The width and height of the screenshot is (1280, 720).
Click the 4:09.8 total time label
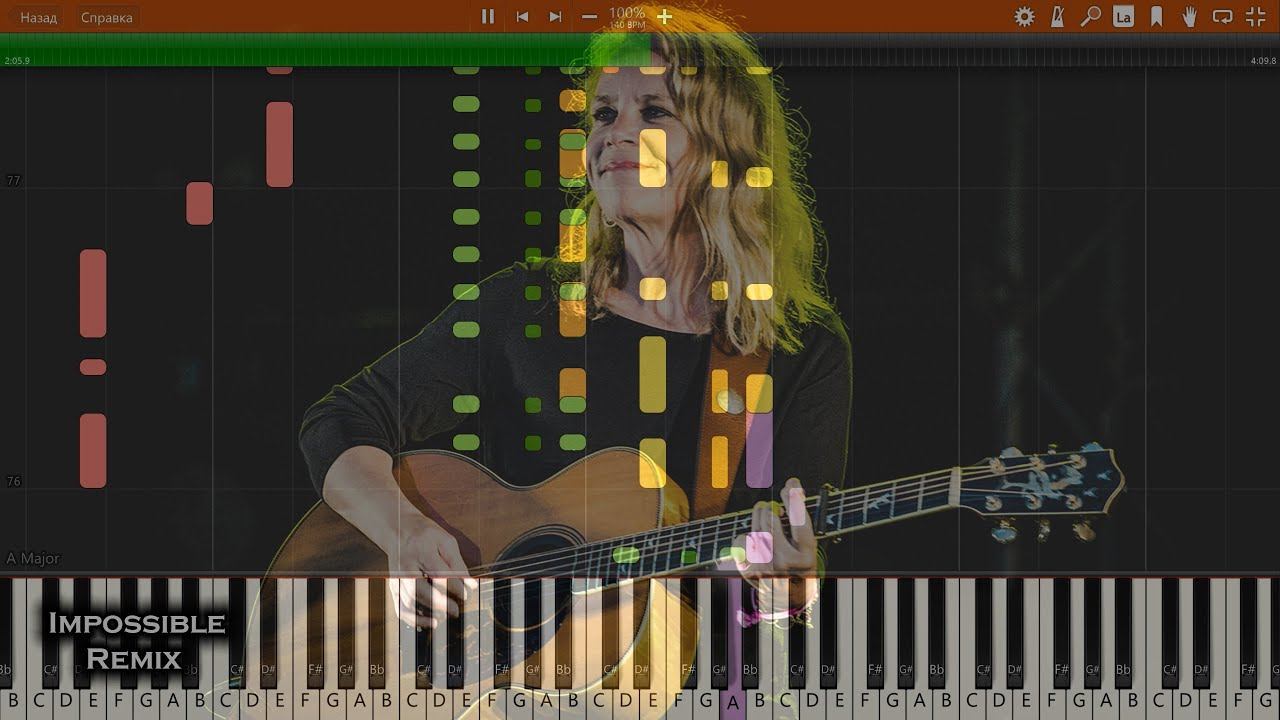click(x=1263, y=61)
